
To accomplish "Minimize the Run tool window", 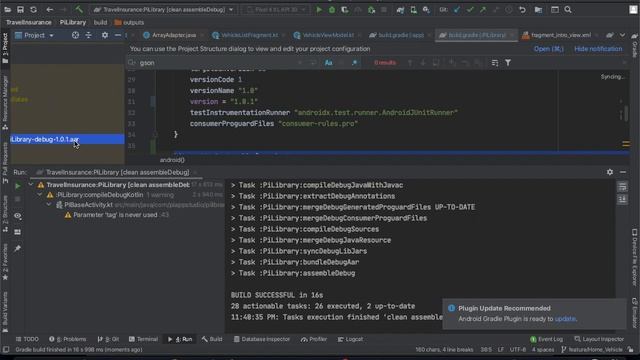I will [623, 172].
